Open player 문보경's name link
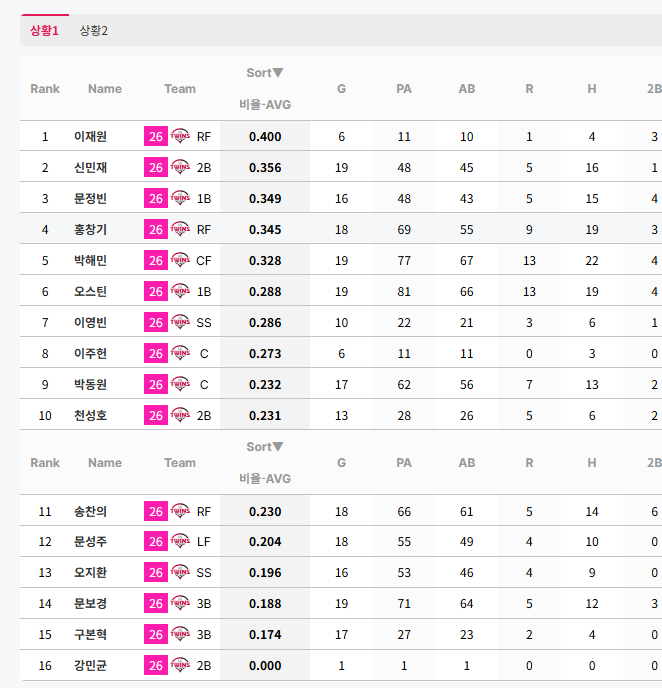 (90, 603)
